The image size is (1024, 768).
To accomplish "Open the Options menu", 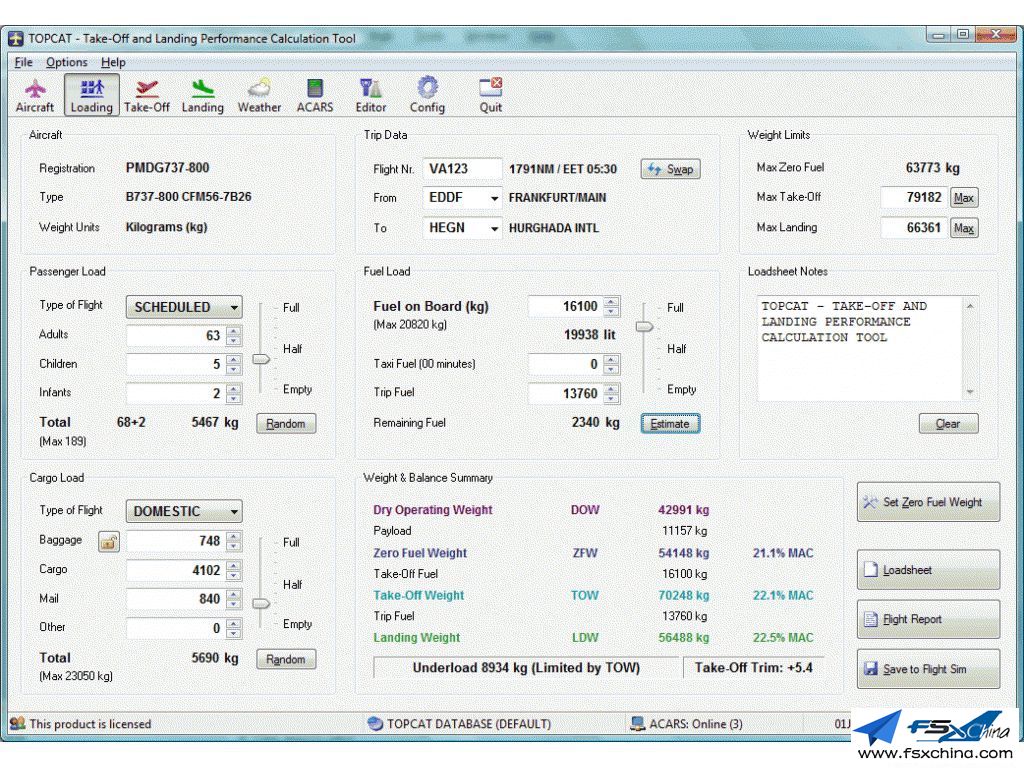I will [67, 62].
